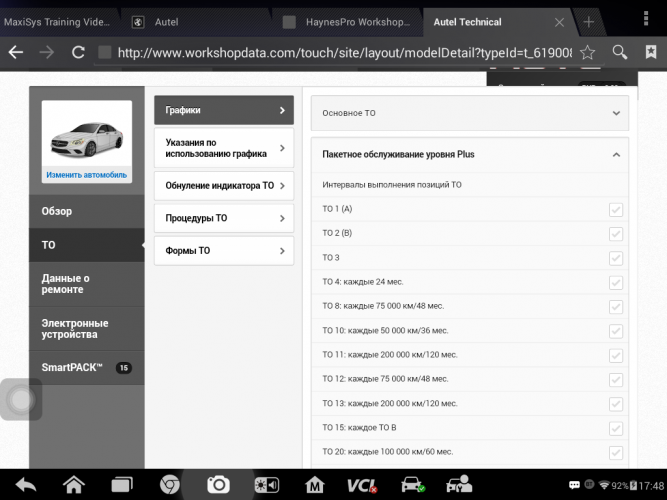Open Указания по использованию графика

point(224,148)
